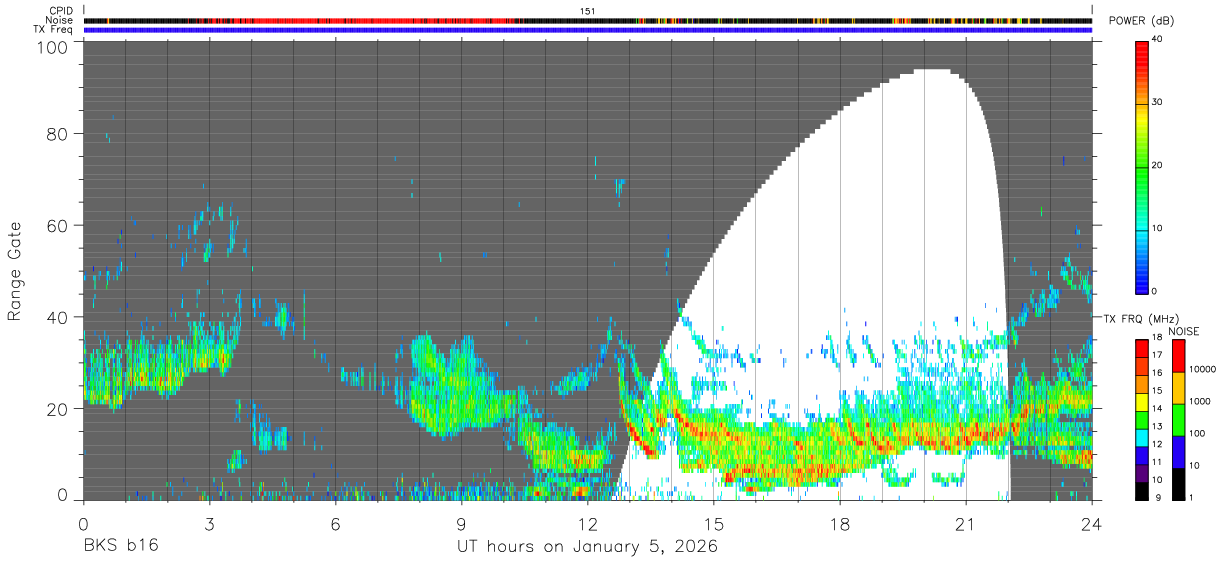This screenshot has height=567, width=1228.
Task: Click the red-and-black Noise strip above the plot
Action: pyautogui.click(x=588, y=20)
